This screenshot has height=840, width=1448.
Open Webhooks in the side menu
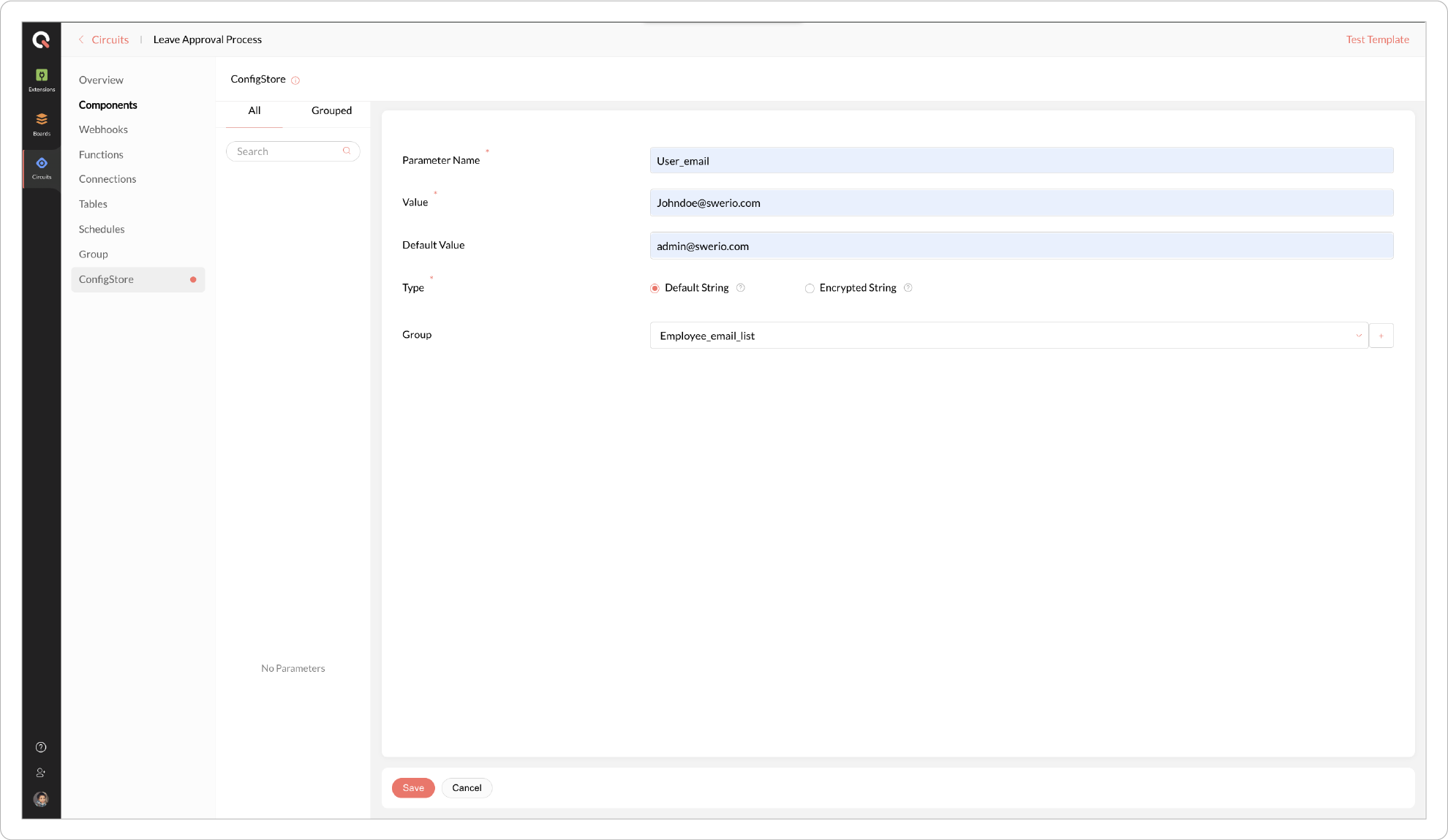(x=103, y=129)
